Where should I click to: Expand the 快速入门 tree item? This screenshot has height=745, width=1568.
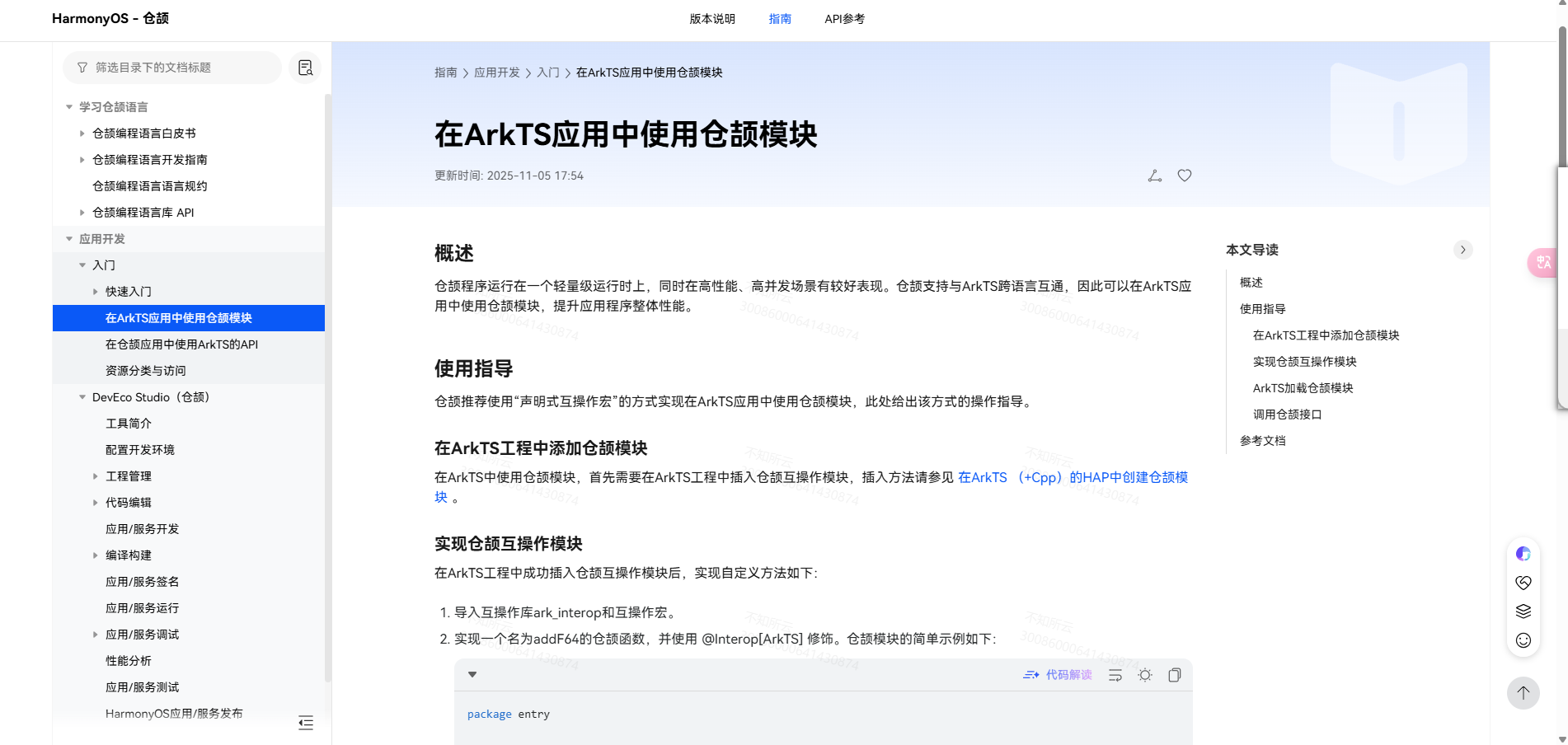click(x=95, y=291)
